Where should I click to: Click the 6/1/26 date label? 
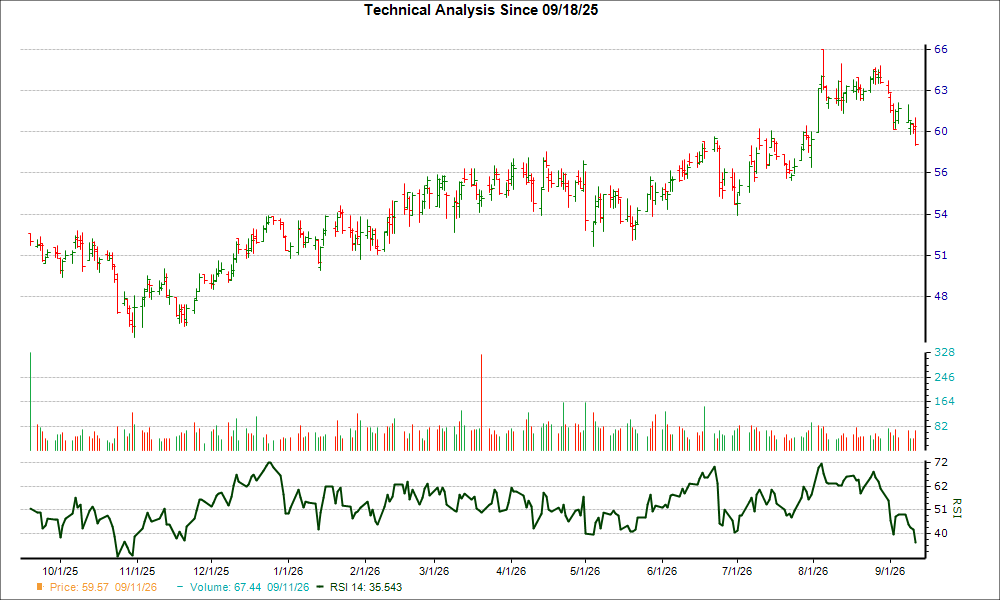(x=662, y=571)
